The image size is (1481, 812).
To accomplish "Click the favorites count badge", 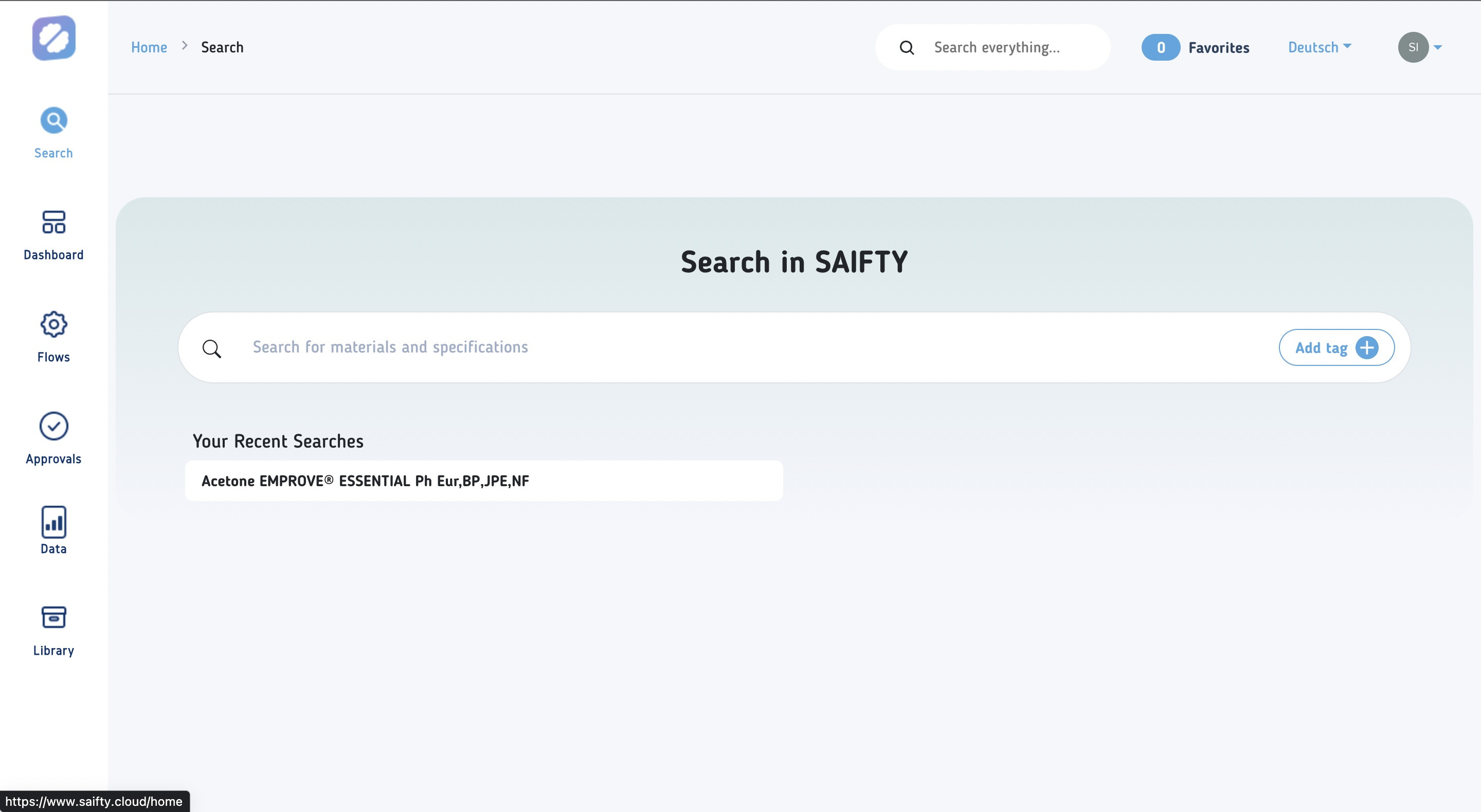I will click(1161, 47).
